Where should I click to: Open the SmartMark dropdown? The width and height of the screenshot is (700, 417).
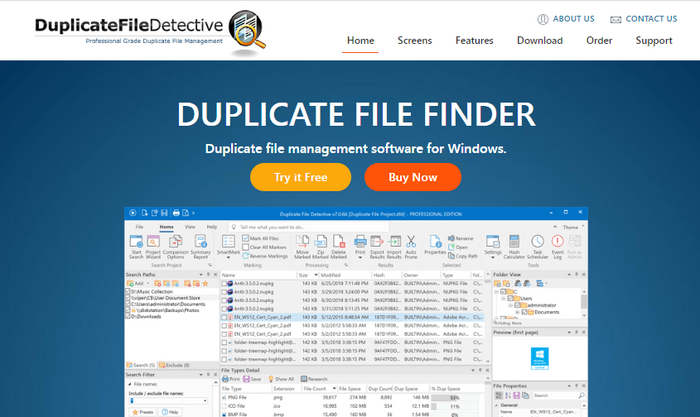[x=228, y=258]
